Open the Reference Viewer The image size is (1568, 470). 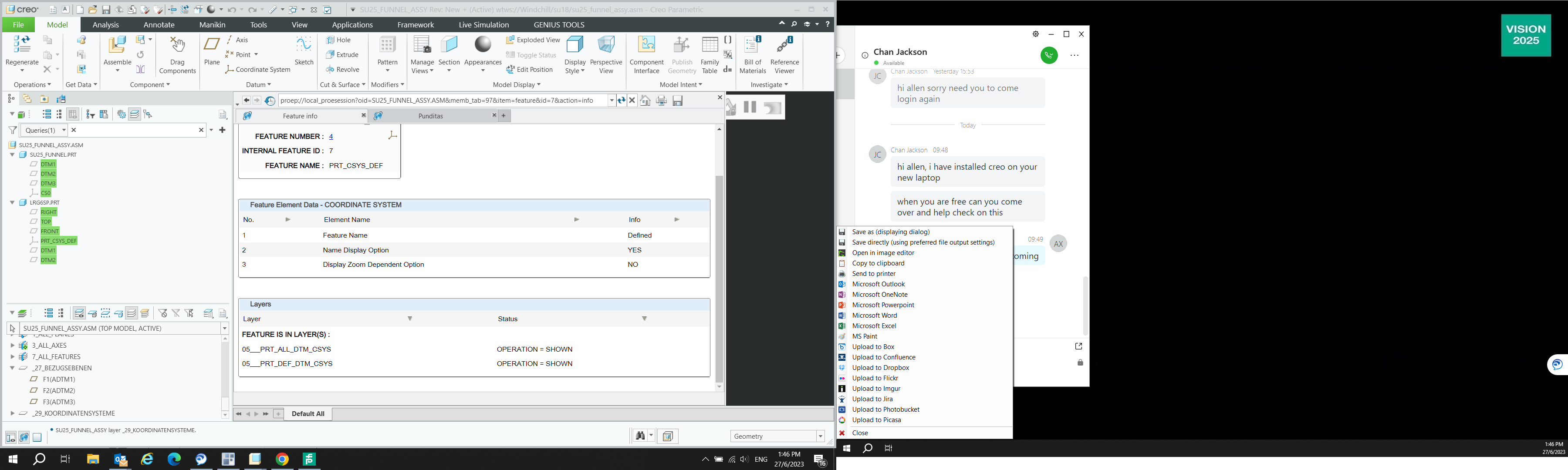(784, 54)
